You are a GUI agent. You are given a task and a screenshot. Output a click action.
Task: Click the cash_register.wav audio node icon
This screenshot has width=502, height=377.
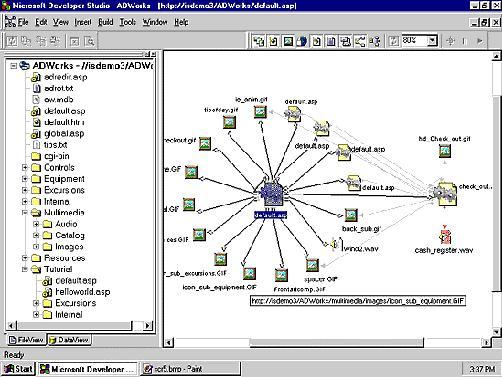tap(445, 235)
